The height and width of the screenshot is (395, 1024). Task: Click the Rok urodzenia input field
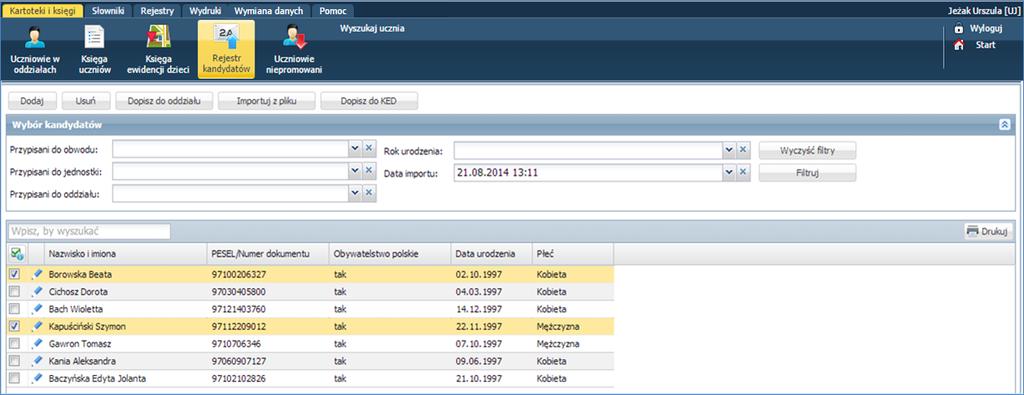[x=588, y=151]
